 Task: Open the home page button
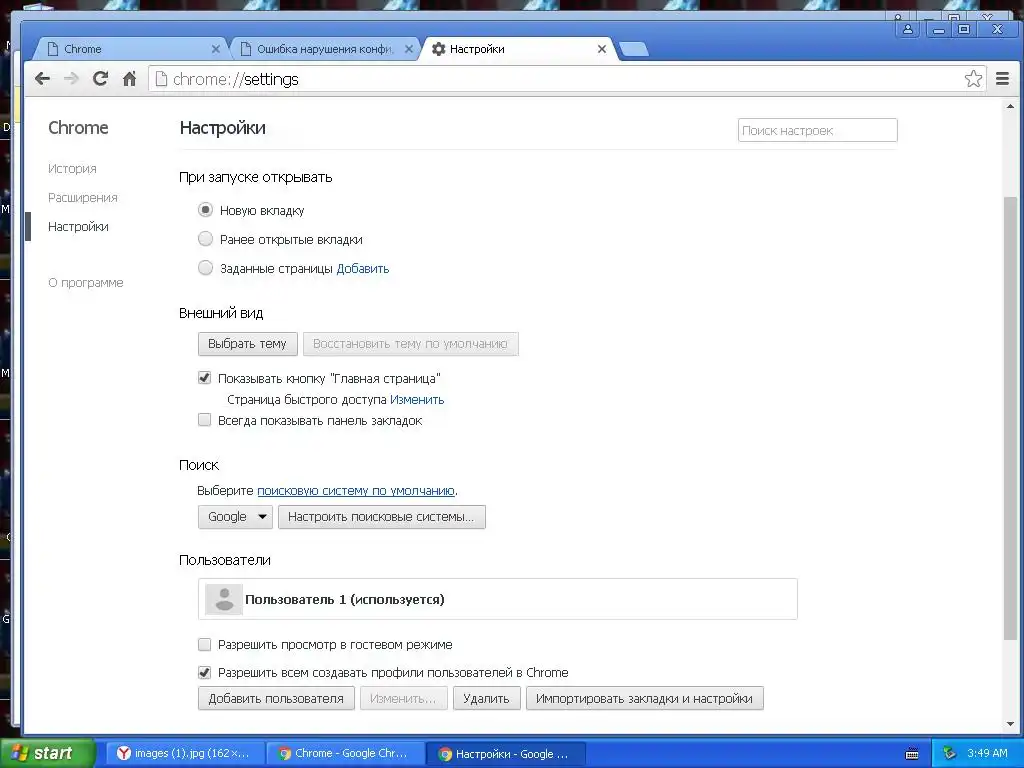[129, 79]
